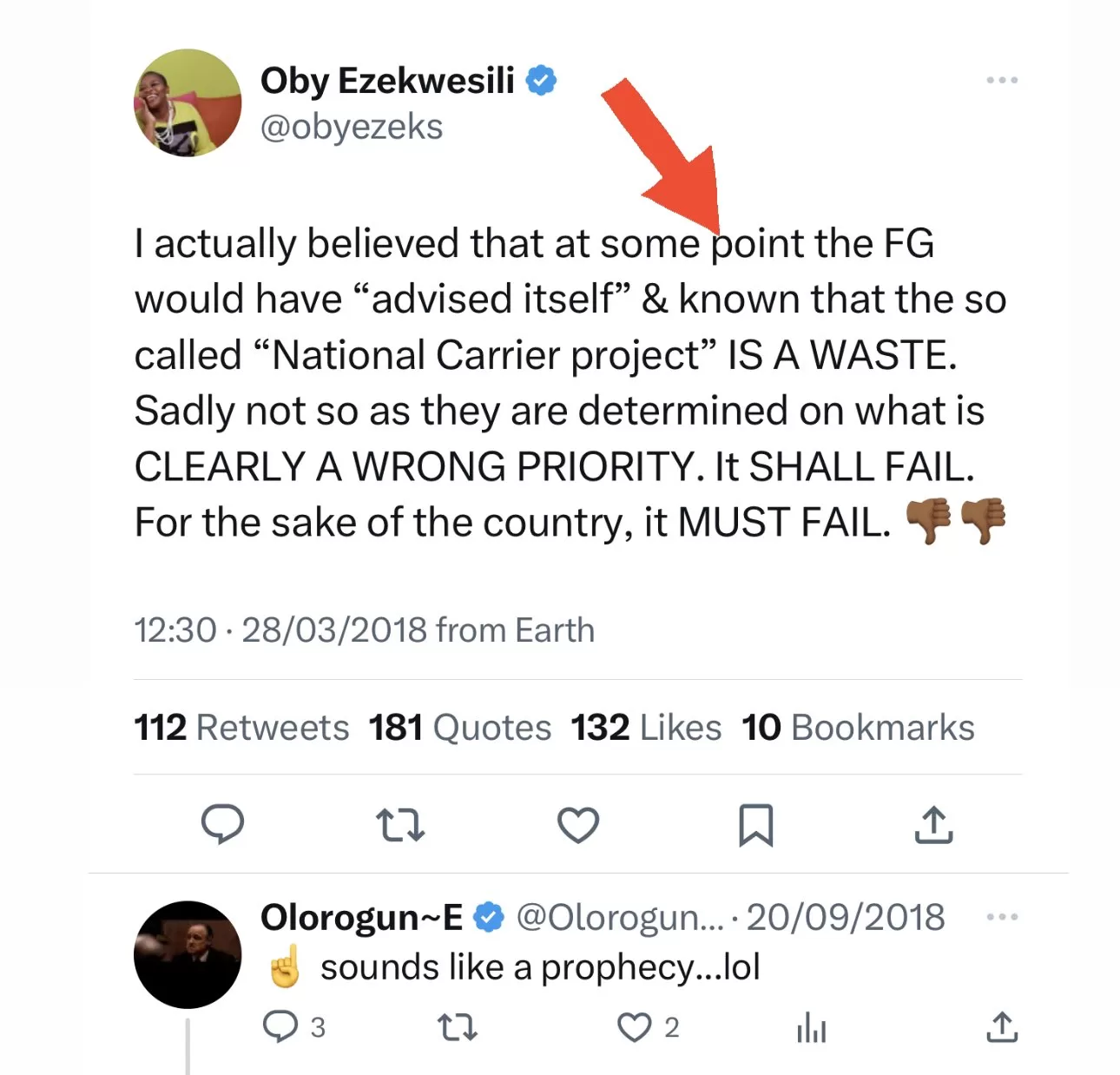
Task: Click Oby Ezekwesili's verified badge
Action: coord(542,79)
